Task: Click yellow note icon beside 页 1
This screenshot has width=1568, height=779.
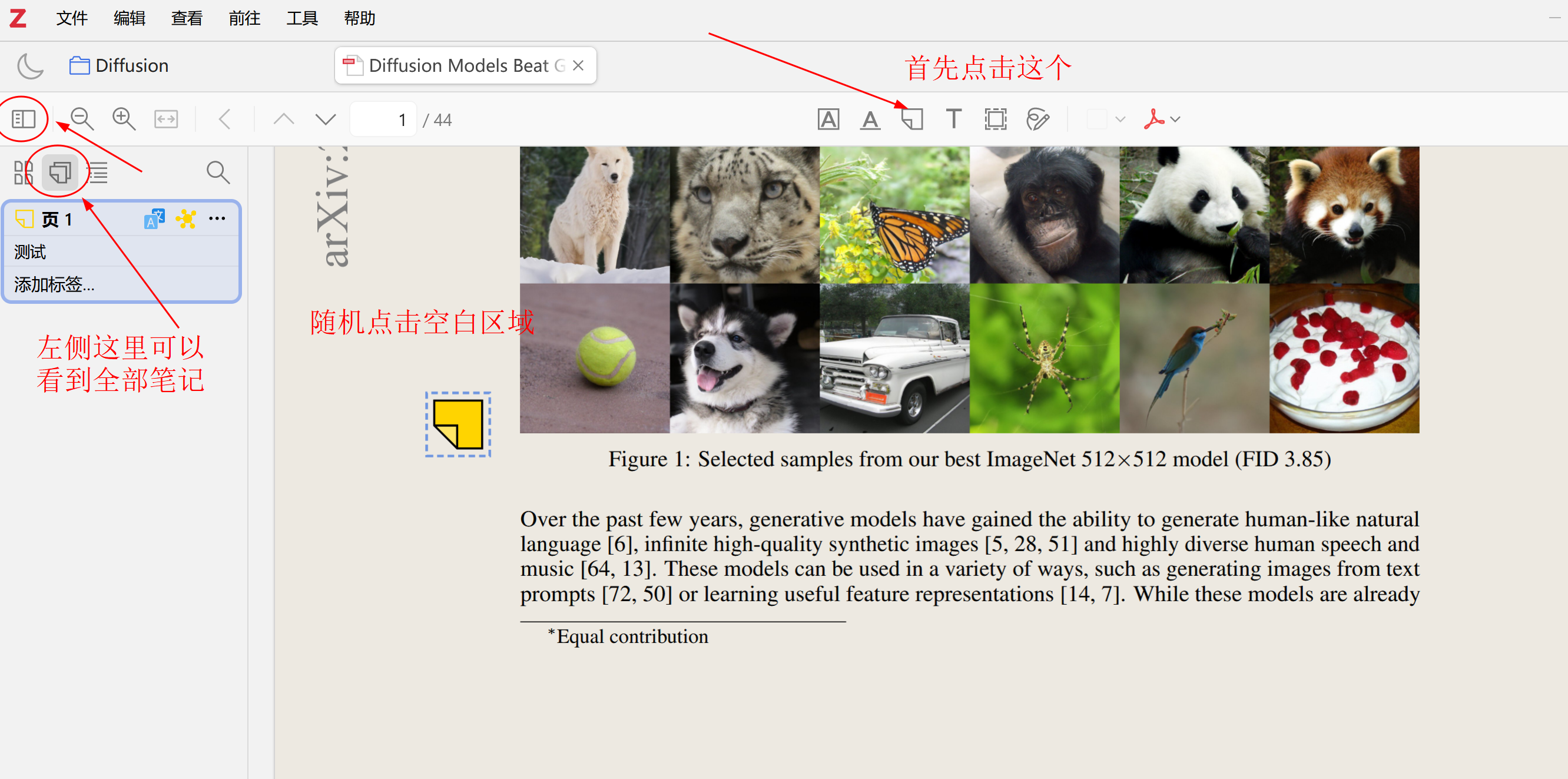Action: pyautogui.click(x=24, y=218)
